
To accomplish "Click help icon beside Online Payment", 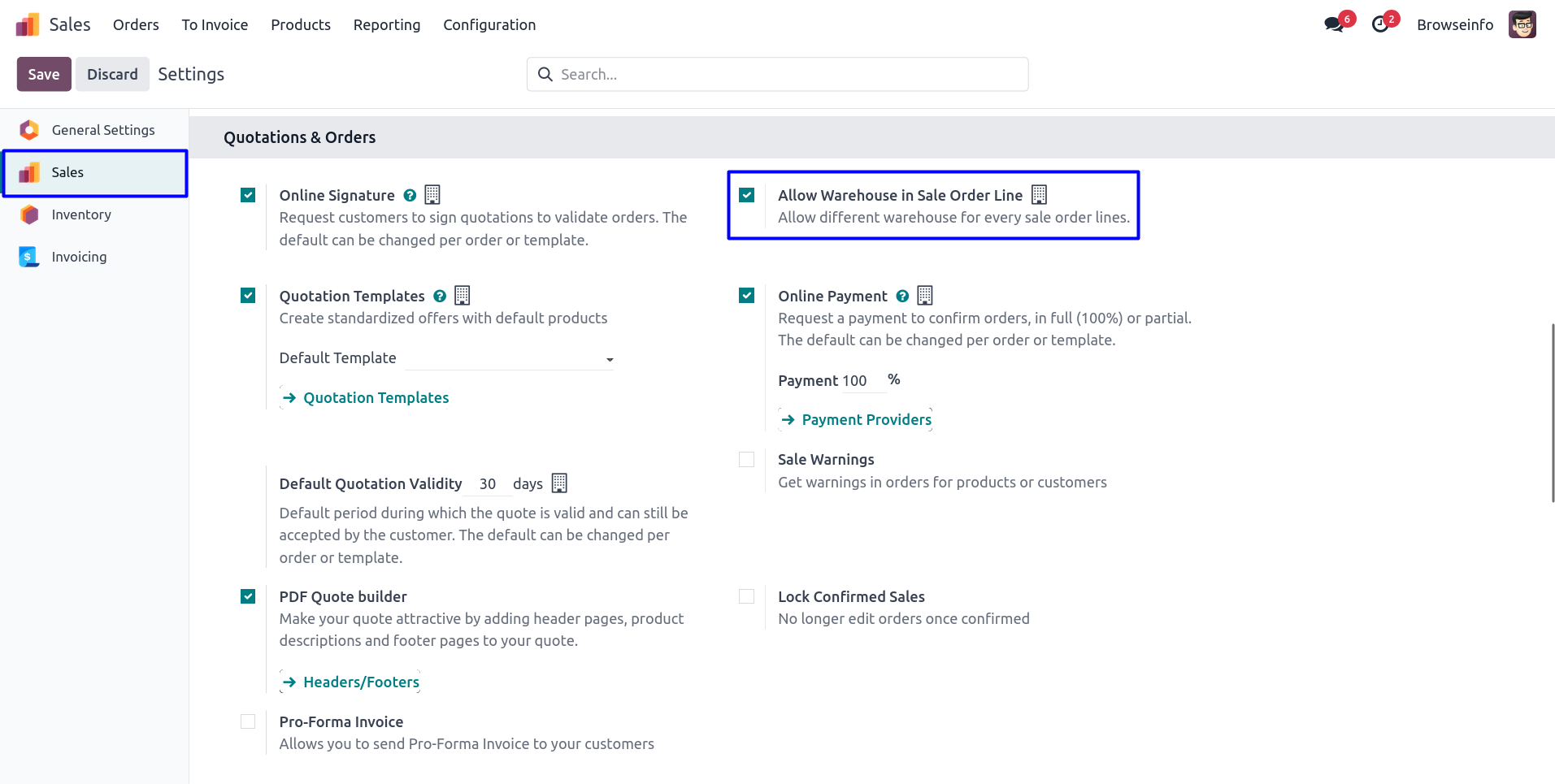I will (x=902, y=296).
